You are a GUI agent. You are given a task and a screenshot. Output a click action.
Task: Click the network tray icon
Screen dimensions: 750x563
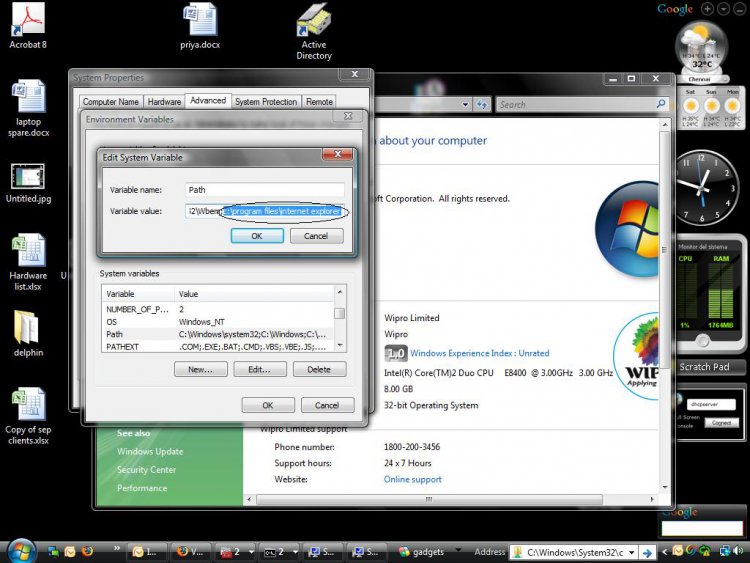pyautogui.click(x=725, y=551)
